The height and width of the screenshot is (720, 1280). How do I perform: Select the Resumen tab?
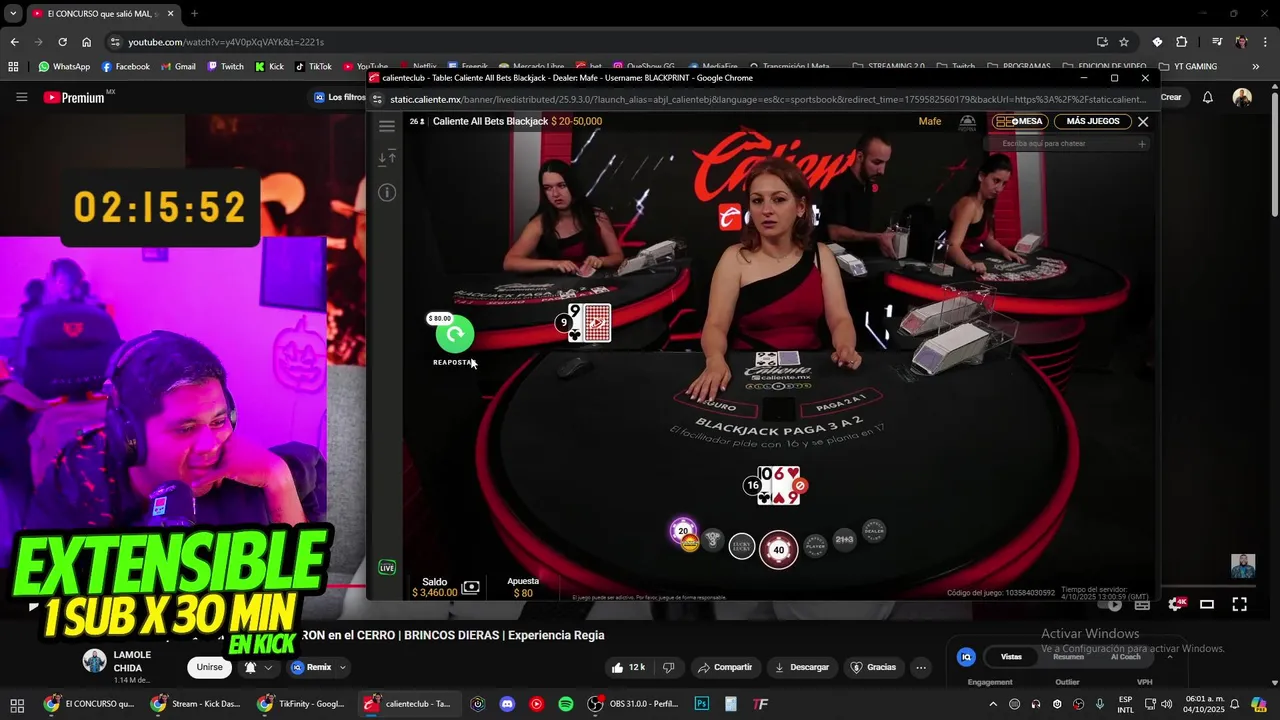pyautogui.click(x=1068, y=657)
